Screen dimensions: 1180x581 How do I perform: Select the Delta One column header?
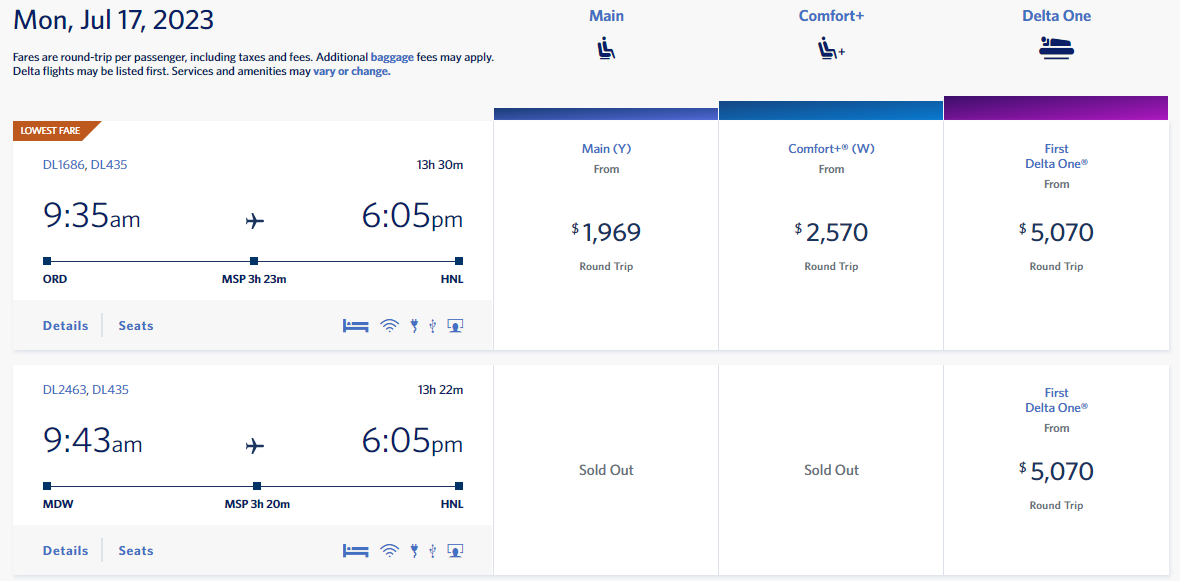click(1056, 16)
